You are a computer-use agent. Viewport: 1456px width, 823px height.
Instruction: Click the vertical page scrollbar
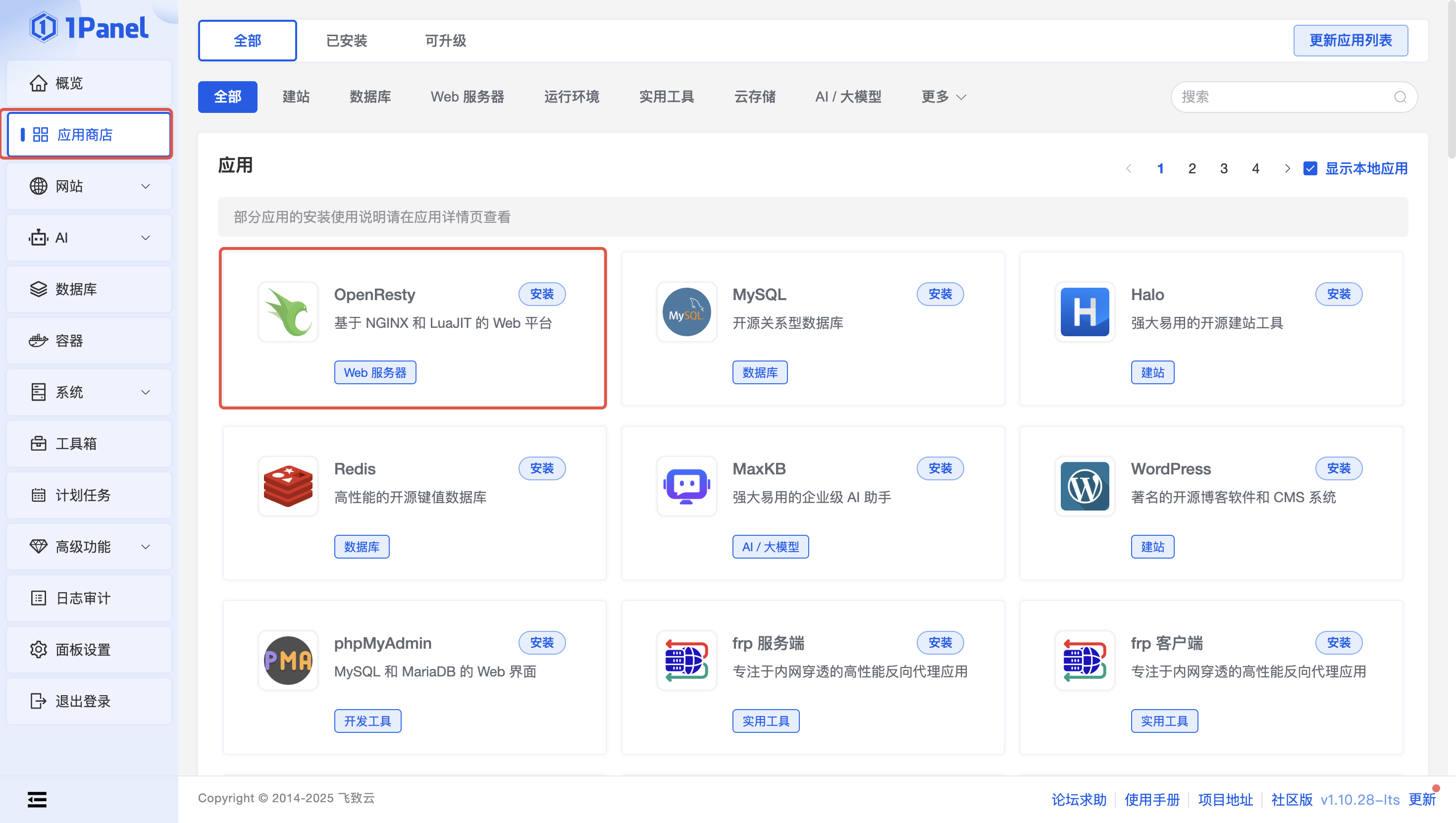[1452, 79]
